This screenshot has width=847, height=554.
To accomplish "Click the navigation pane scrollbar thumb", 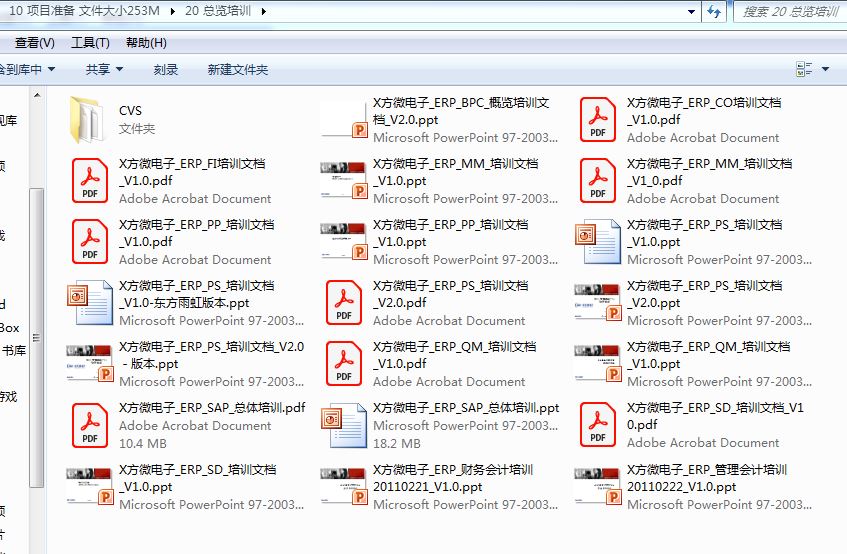I will pos(36,337).
